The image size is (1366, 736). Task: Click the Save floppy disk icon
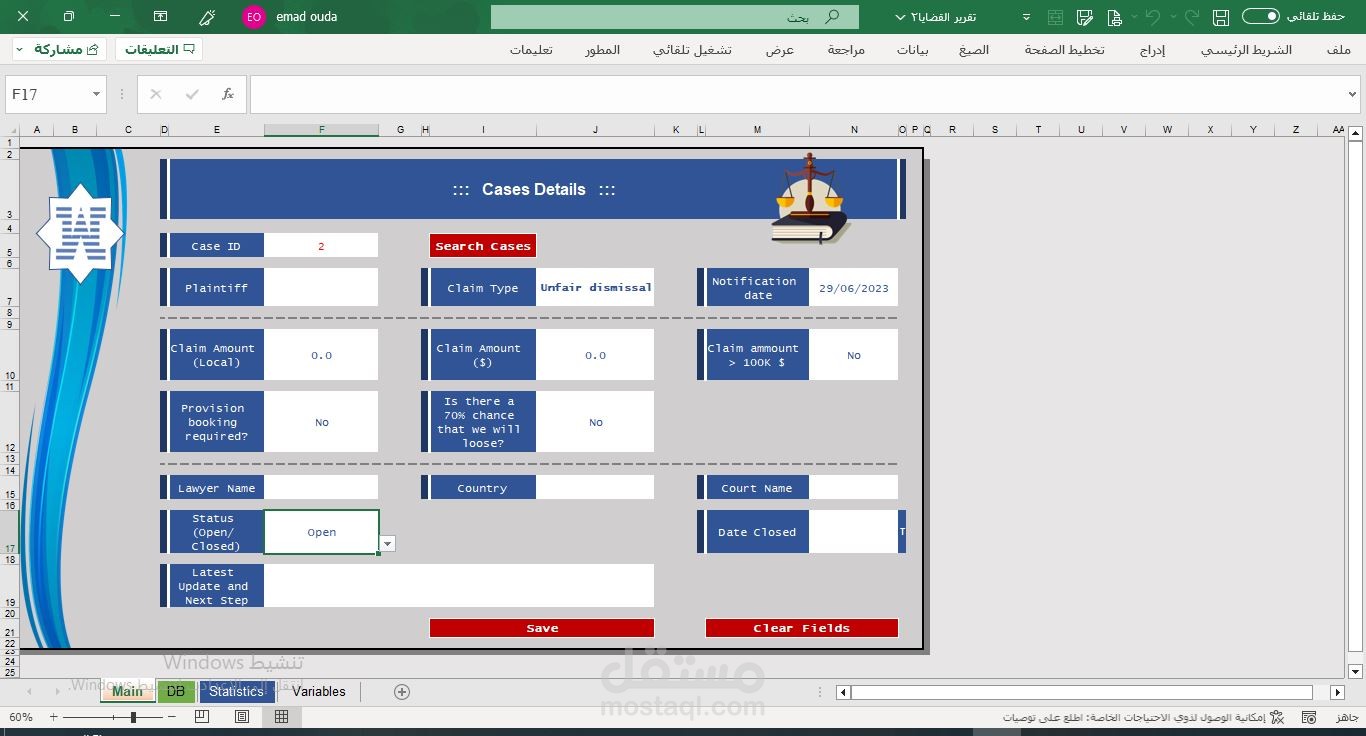pos(1220,17)
